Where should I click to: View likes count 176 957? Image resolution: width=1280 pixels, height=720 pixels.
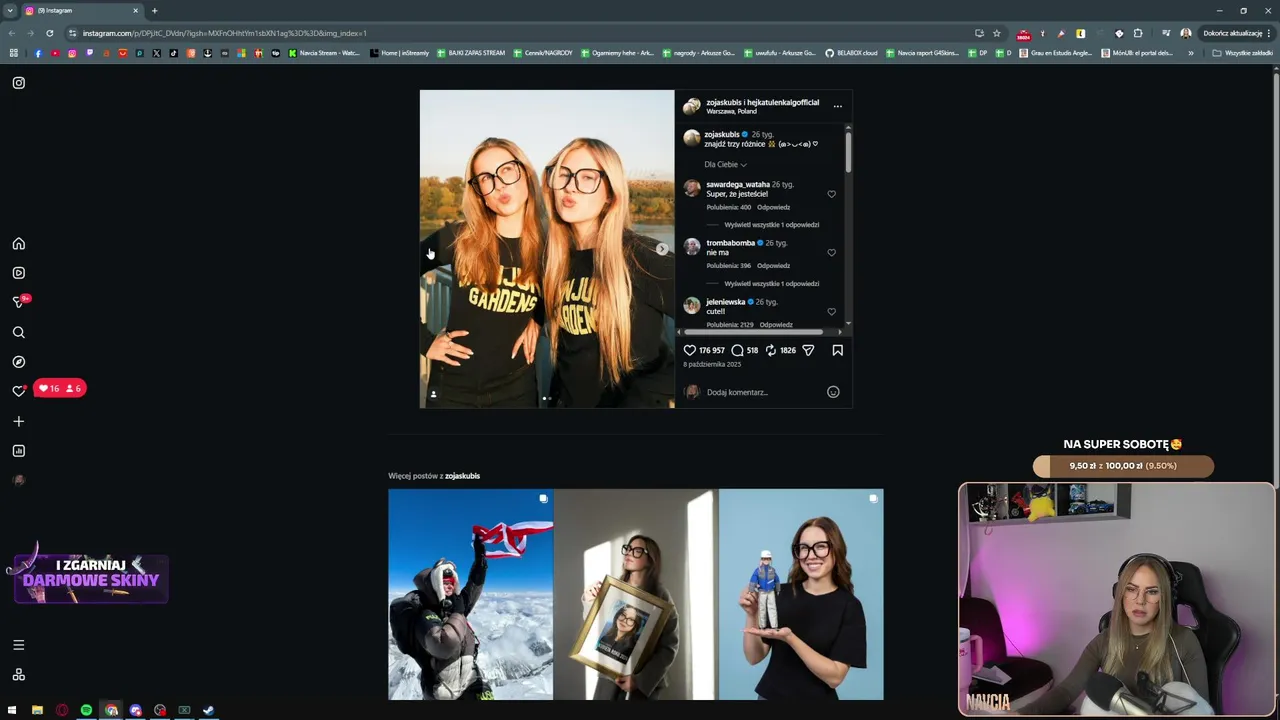712,351
